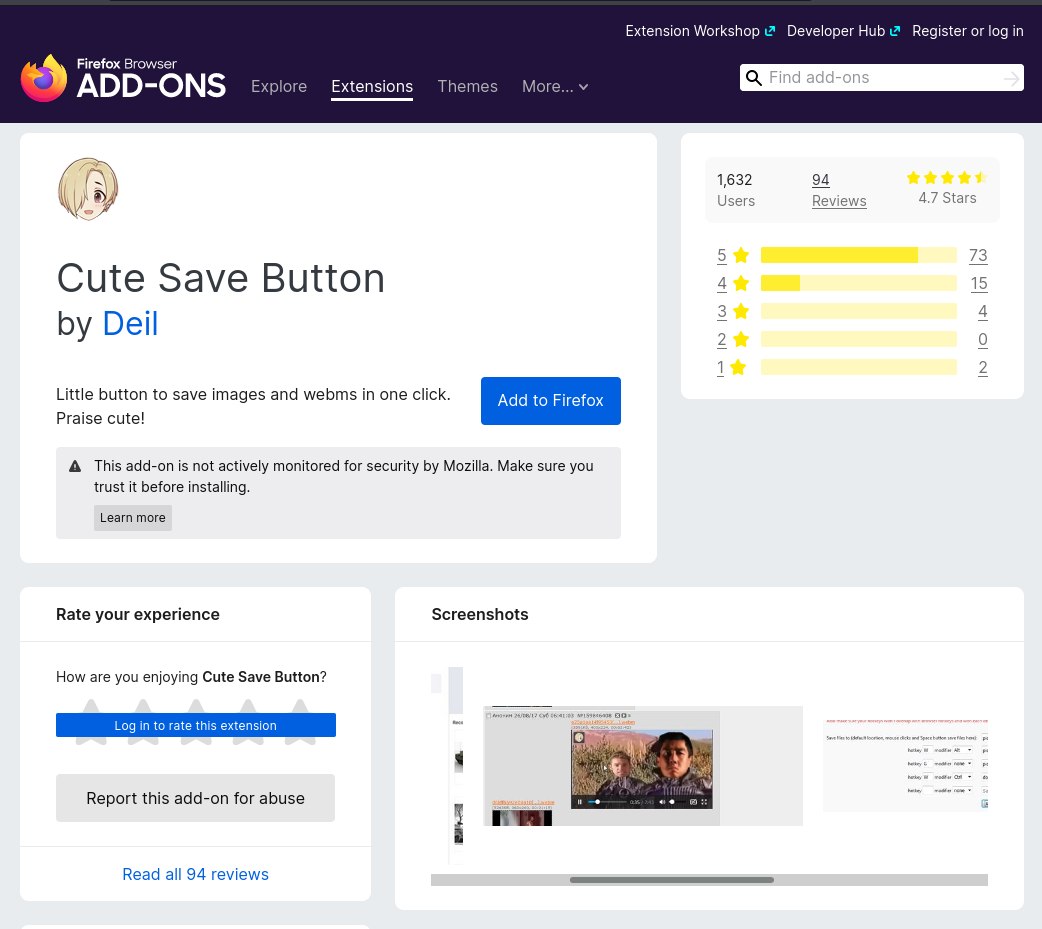Open the 73 five-star reviews count

point(978,255)
